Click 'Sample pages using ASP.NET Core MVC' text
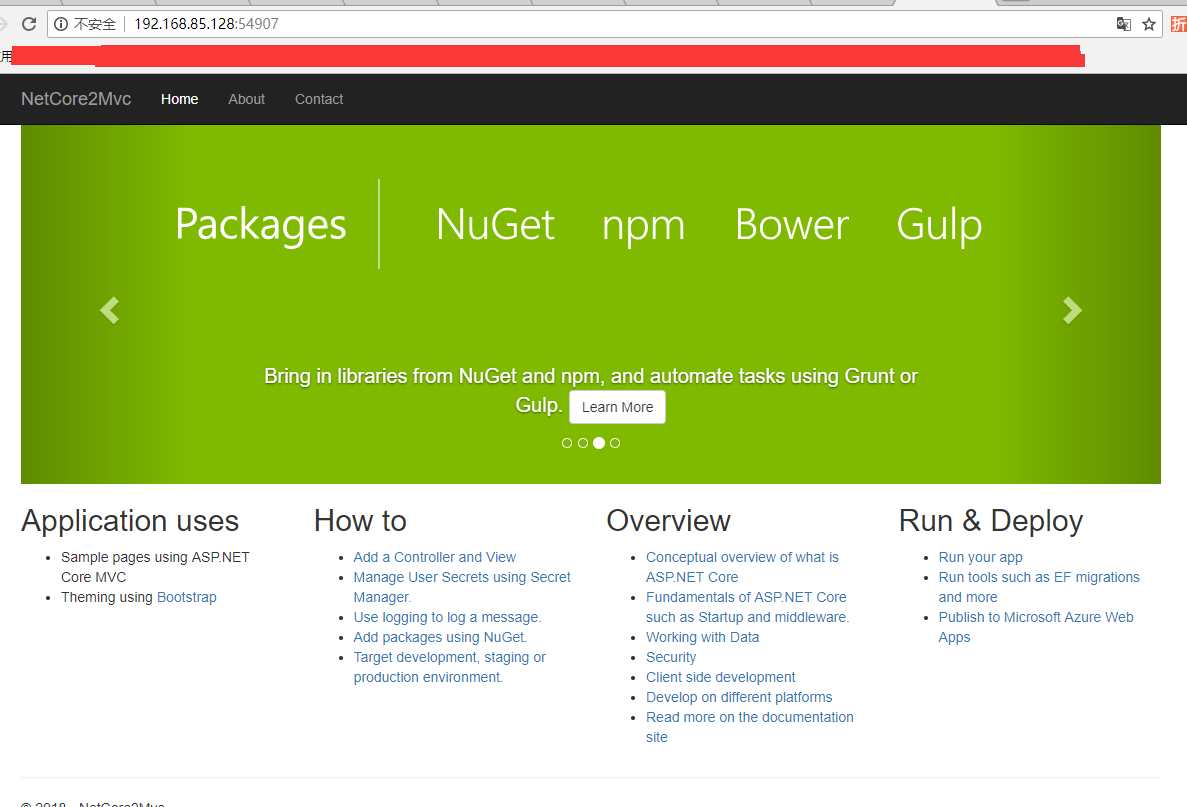The image size is (1187, 807). point(155,567)
